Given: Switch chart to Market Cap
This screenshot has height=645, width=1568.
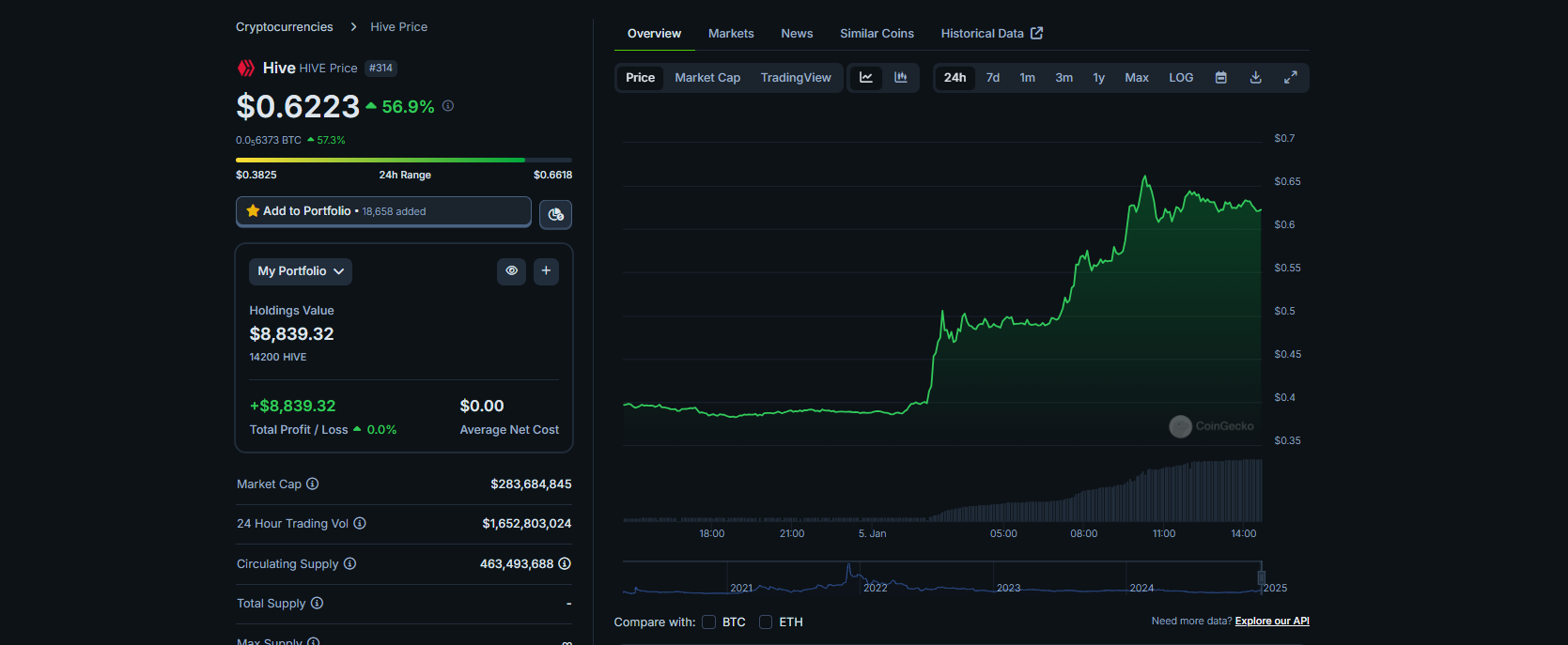Looking at the screenshot, I should click(x=707, y=77).
